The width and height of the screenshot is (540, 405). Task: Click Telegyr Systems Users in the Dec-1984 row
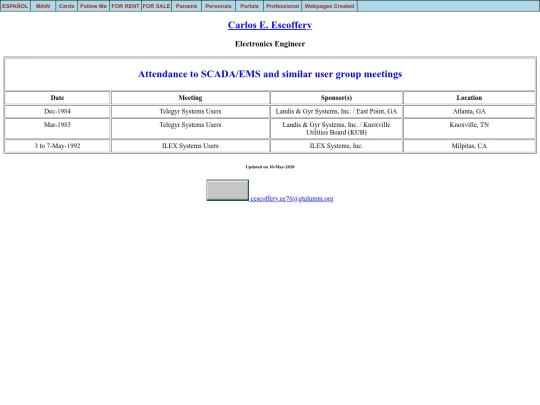190,111
